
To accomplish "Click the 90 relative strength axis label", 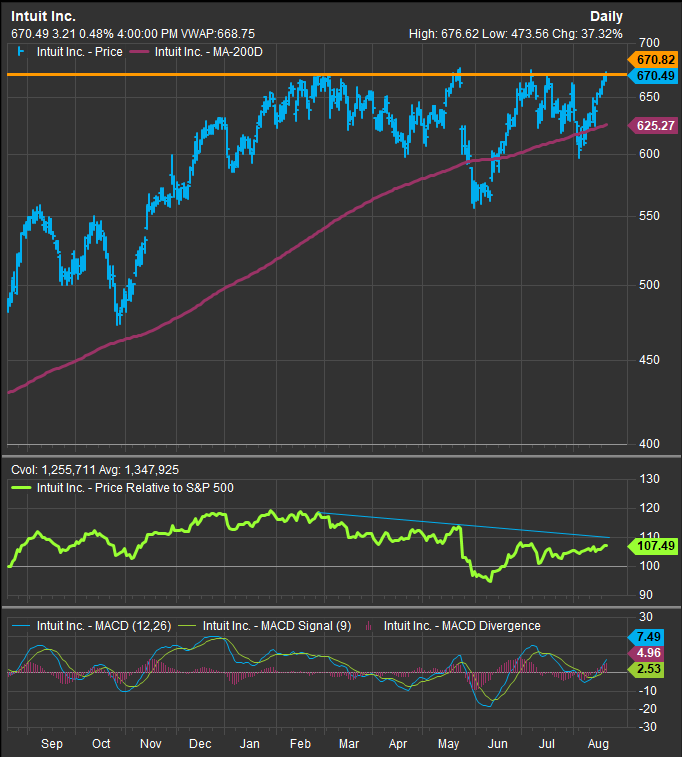I will point(646,595).
